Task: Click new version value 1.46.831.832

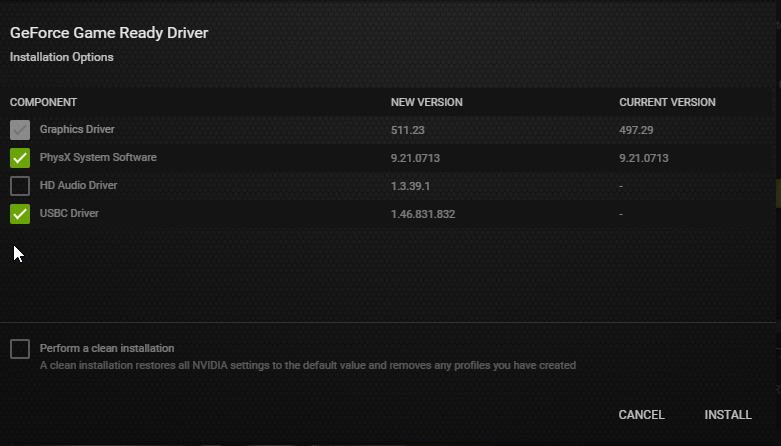Action: [423, 214]
